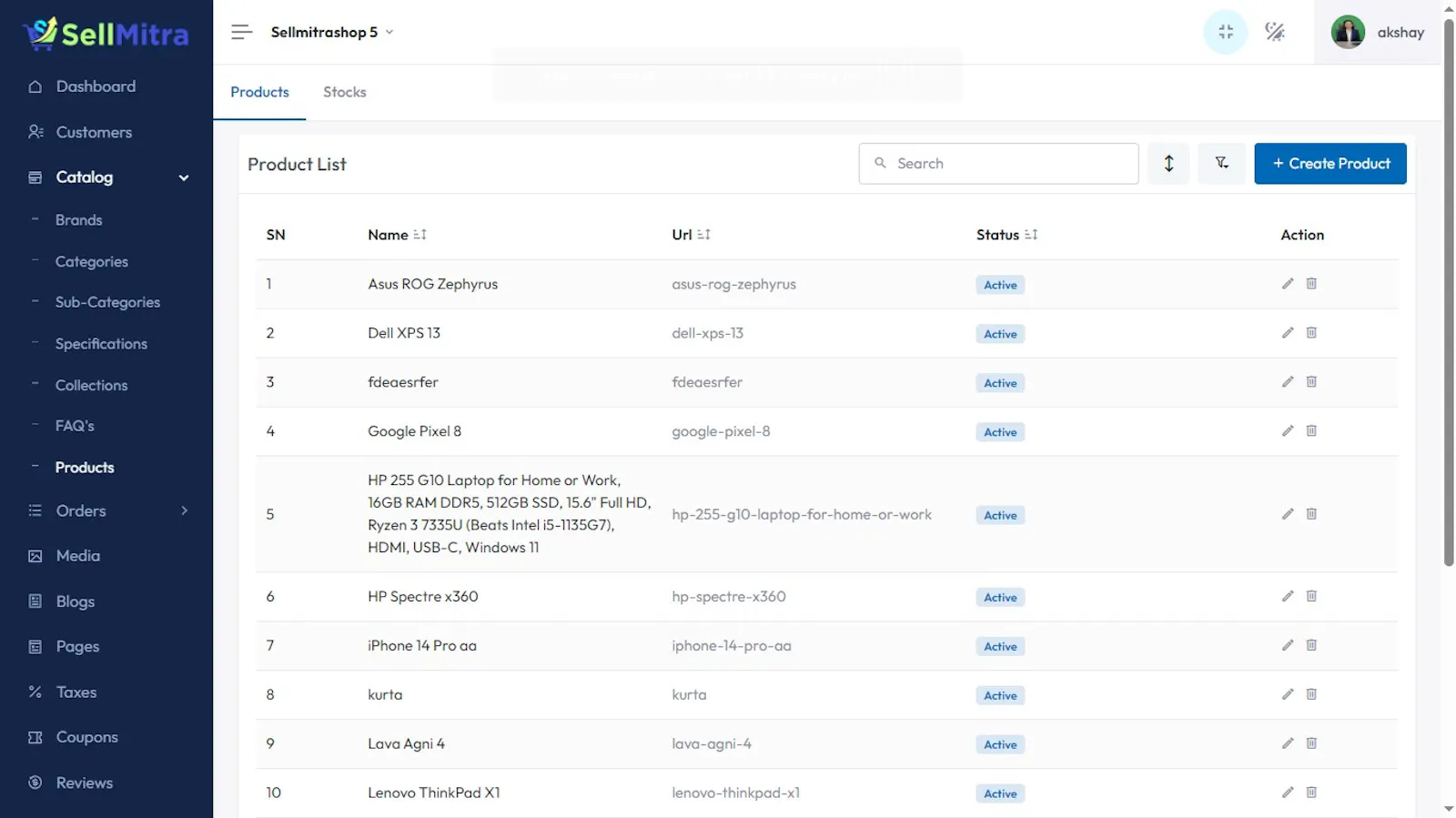The width and height of the screenshot is (1456, 818).
Task: Exit fullscreen using the minimize icon
Action: [1226, 32]
